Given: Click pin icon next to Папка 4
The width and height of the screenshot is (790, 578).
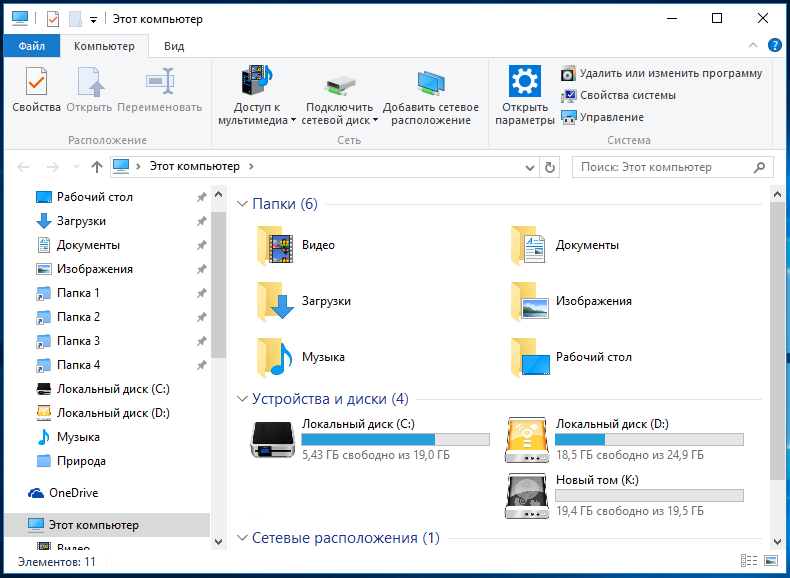Looking at the screenshot, I should click(202, 365).
